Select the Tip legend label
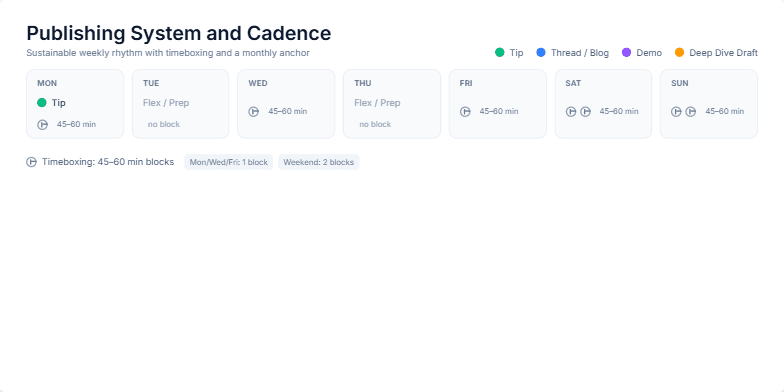This screenshot has width=784, height=392. pos(516,52)
